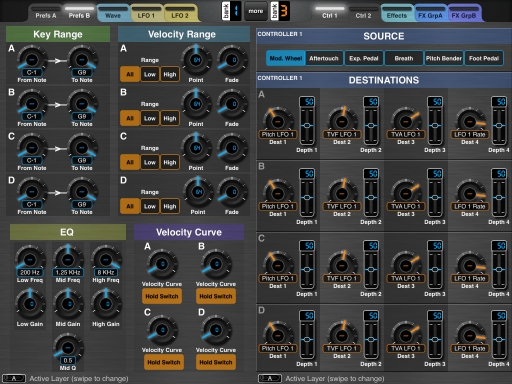Screen dimensions: 512x384
Task: Click Destination A Dest 2 TVF LFO knob
Action: (x=342, y=121)
